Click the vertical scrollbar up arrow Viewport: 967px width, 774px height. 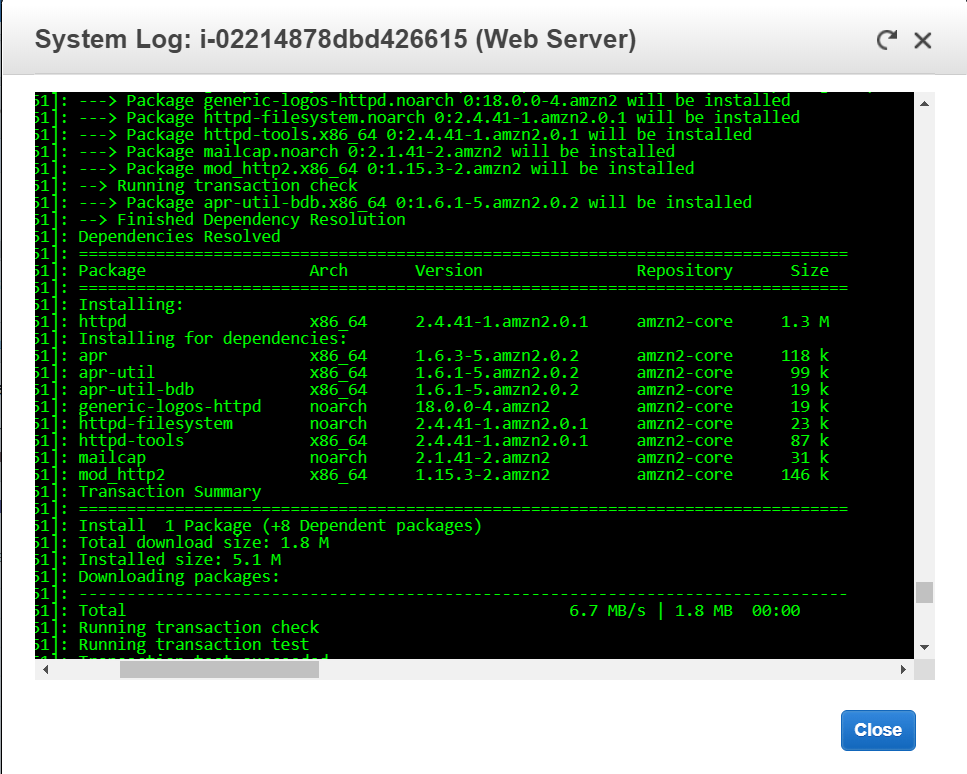(924, 103)
